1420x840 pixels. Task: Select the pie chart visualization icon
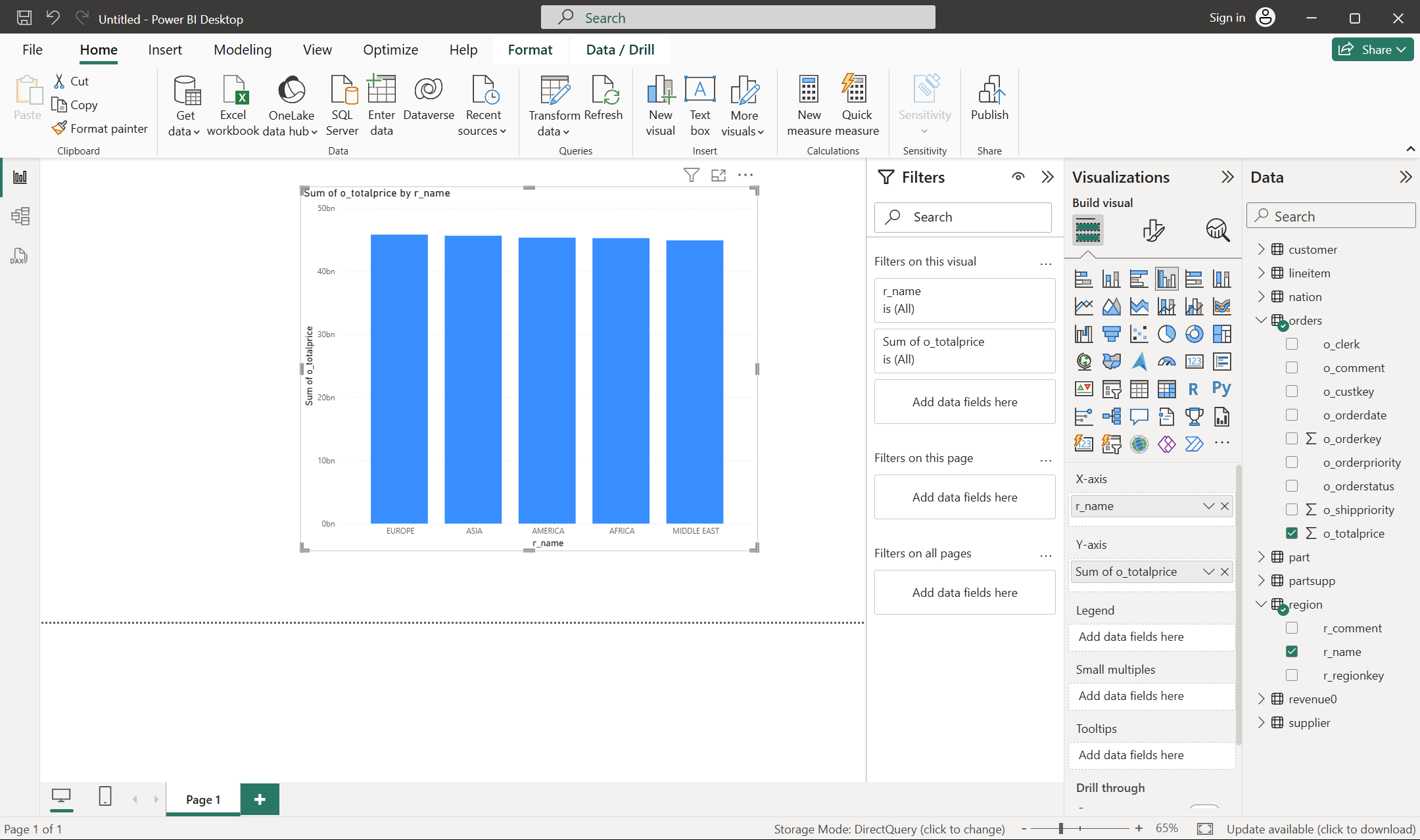click(1166, 334)
